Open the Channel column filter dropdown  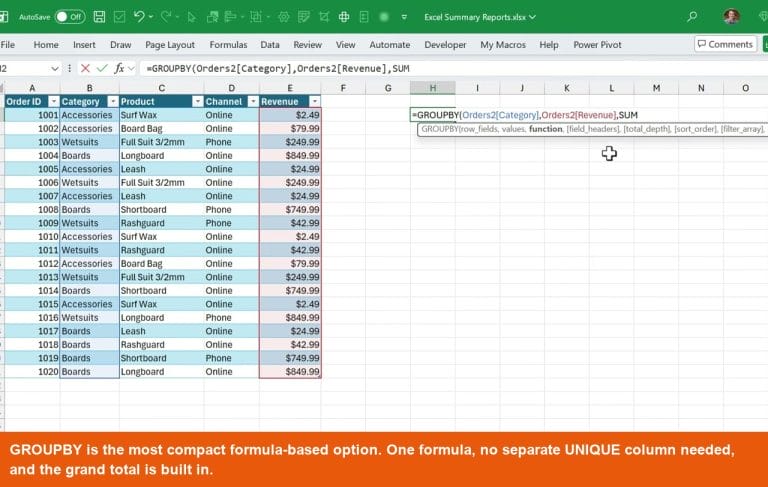click(x=253, y=101)
